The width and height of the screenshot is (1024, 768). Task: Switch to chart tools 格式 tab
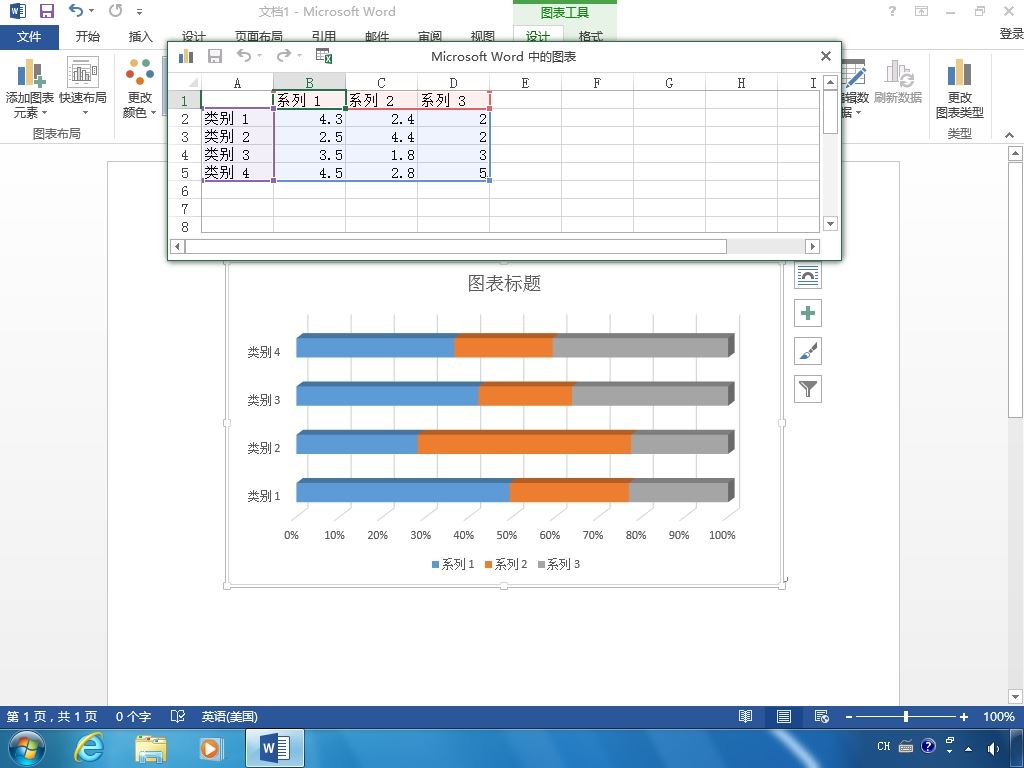[590, 36]
